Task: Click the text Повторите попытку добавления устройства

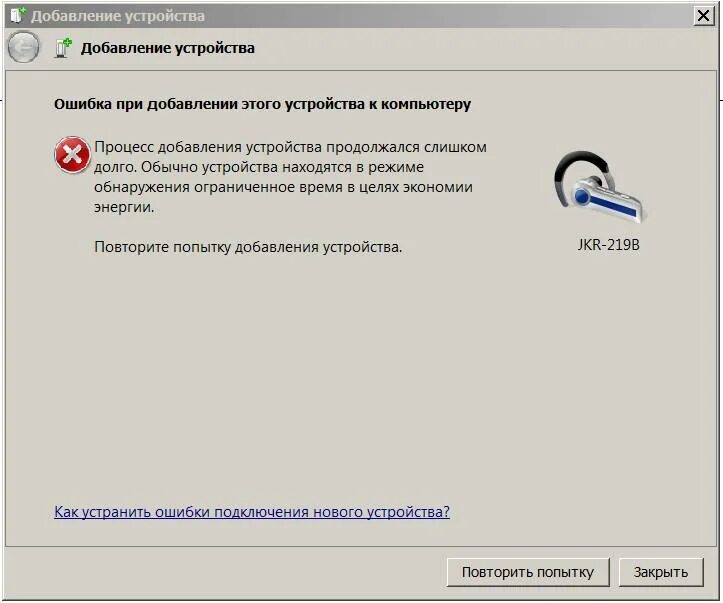Action: pos(248,247)
